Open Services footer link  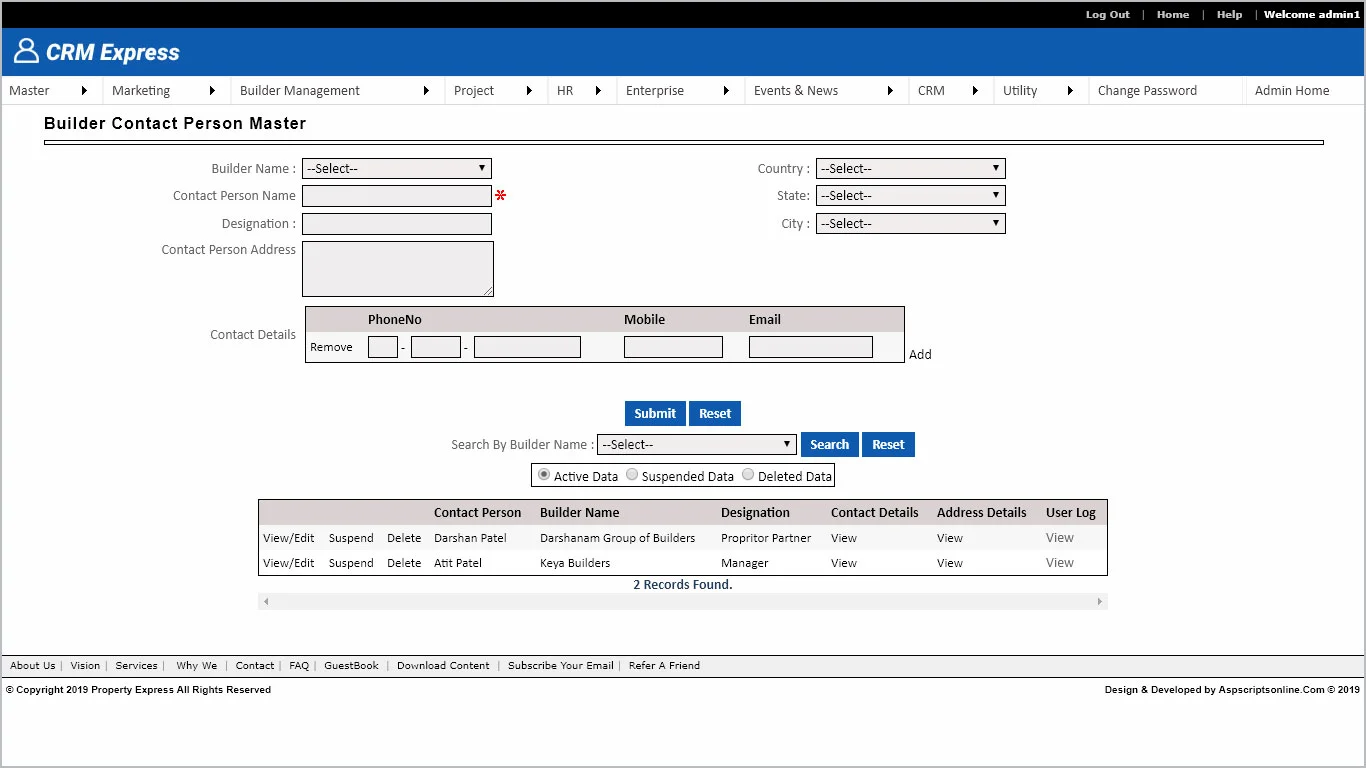coord(136,665)
